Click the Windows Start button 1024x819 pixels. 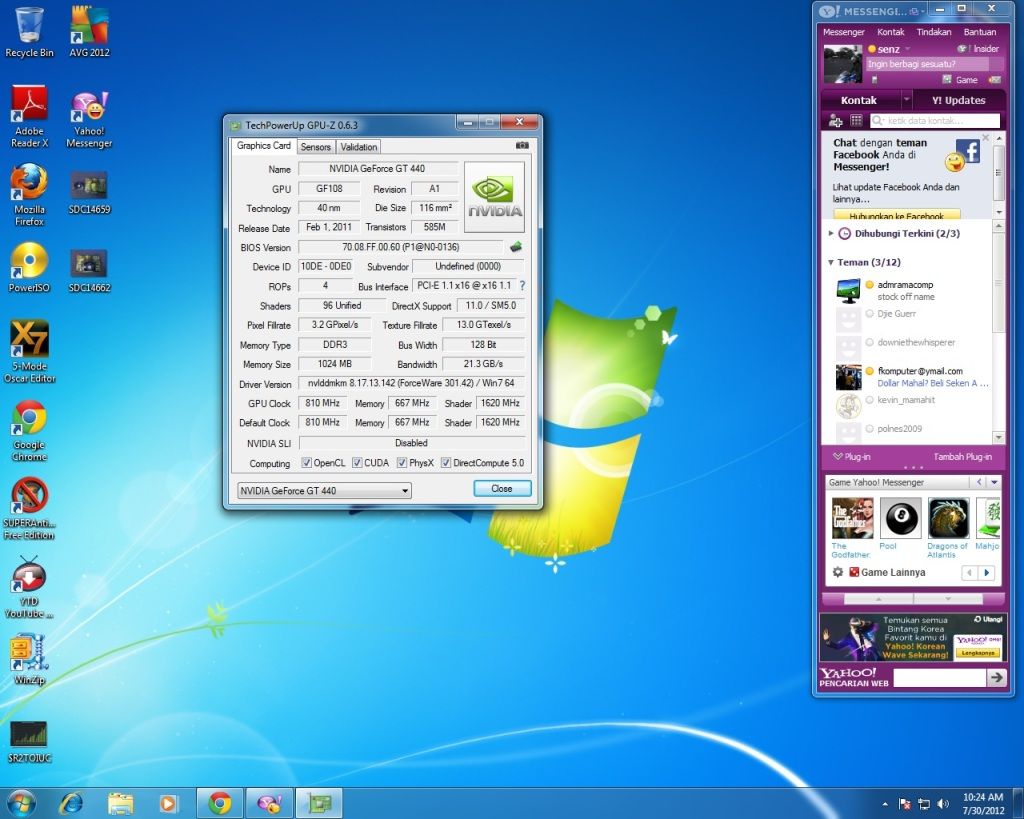pos(21,803)
